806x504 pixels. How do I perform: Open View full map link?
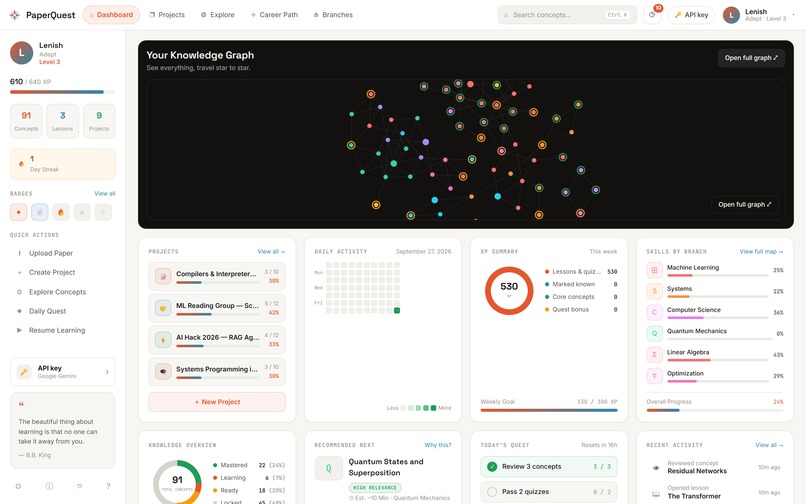click(761, 251)
